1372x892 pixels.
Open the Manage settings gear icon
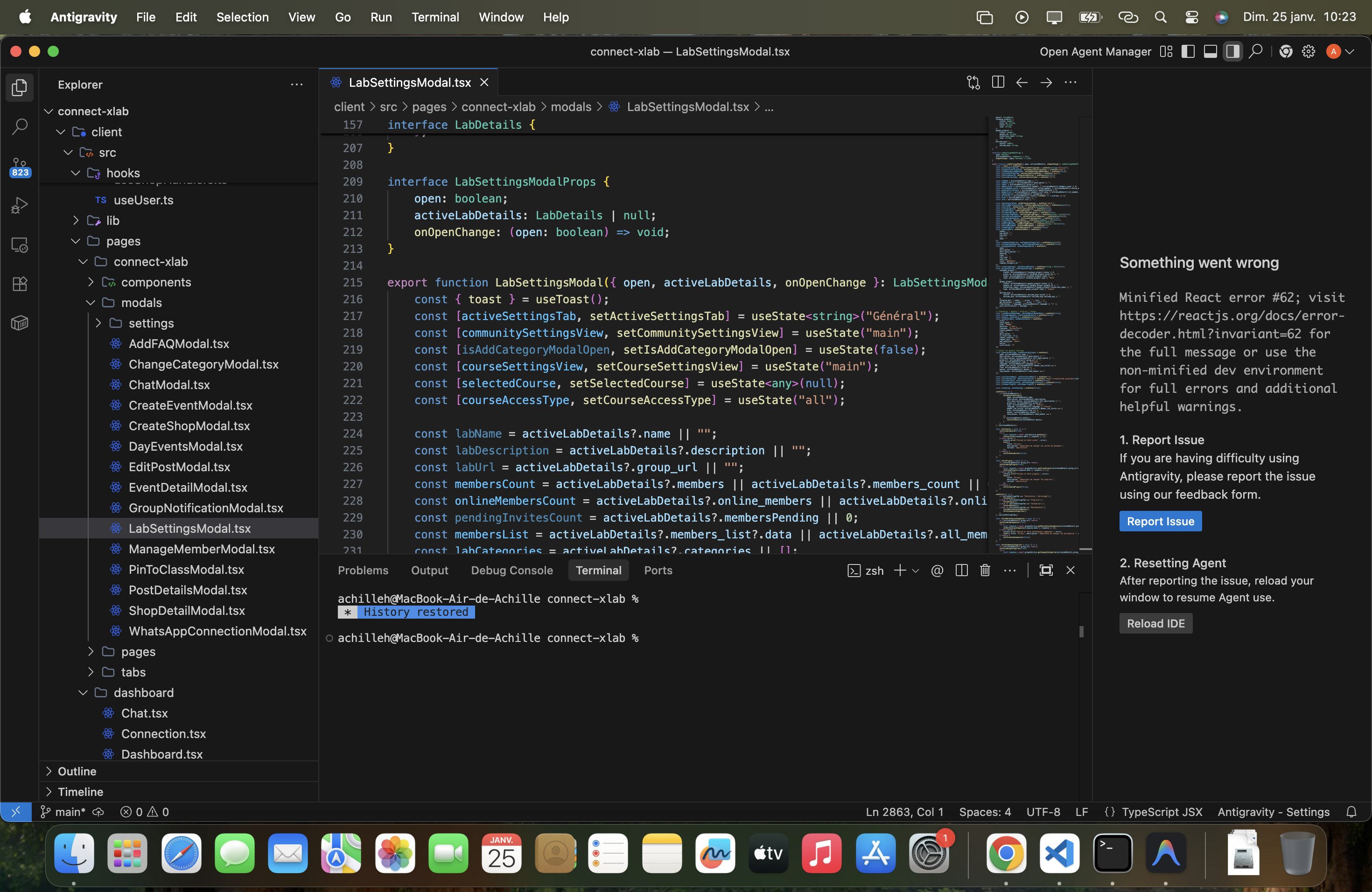1308,51
